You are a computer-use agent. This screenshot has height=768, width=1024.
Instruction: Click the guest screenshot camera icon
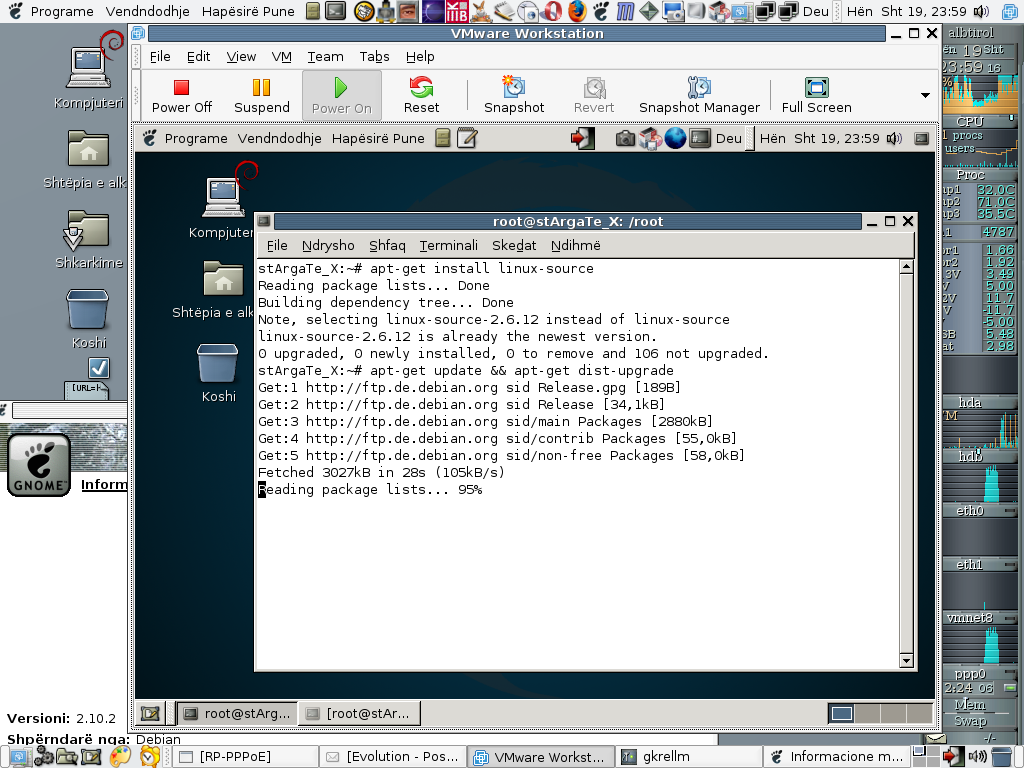625,138
